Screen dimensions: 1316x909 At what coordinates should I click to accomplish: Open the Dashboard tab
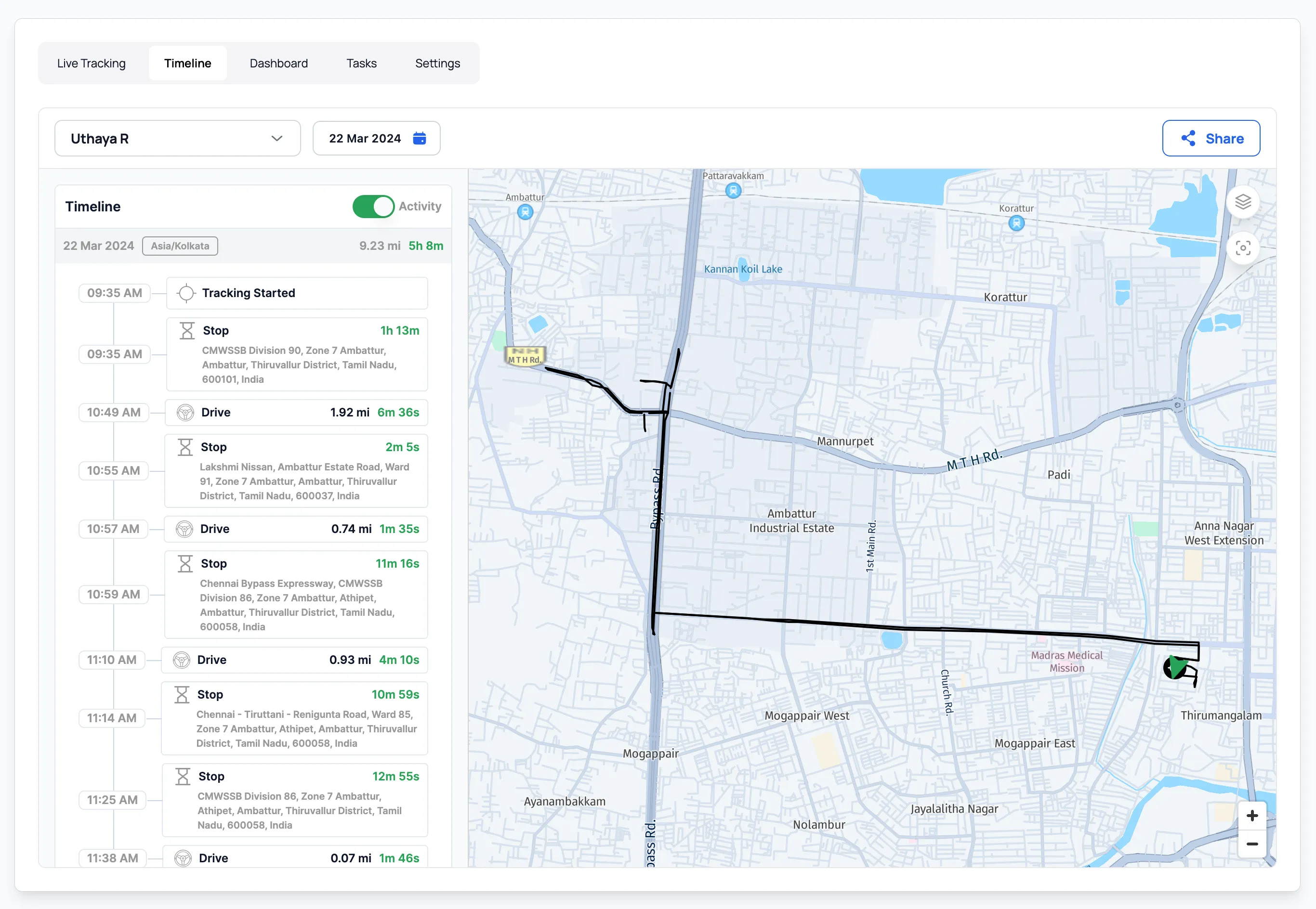coord(278,63)
